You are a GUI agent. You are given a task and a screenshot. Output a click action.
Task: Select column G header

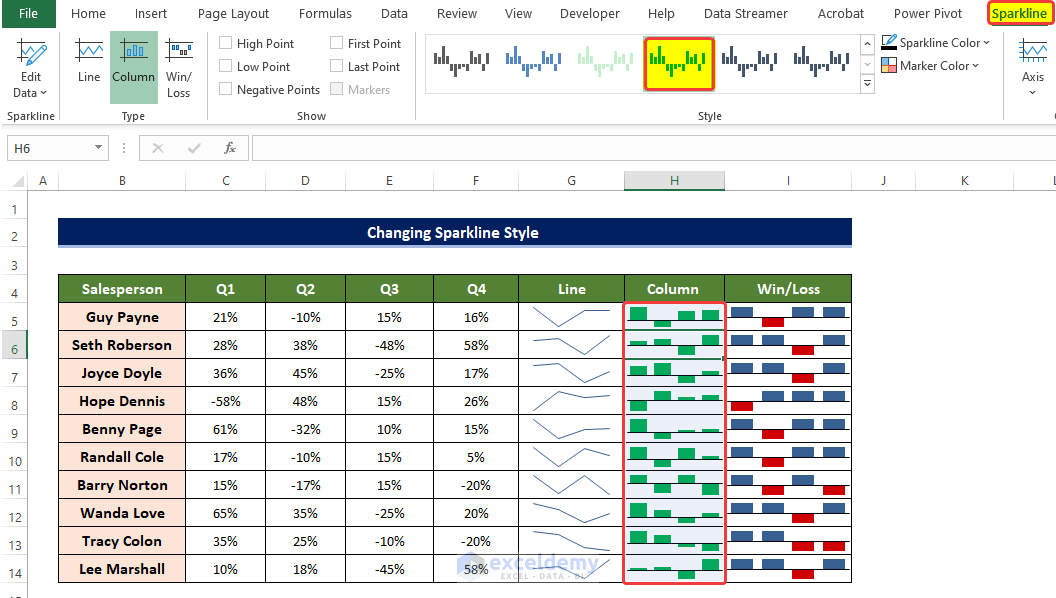(571, 180)
